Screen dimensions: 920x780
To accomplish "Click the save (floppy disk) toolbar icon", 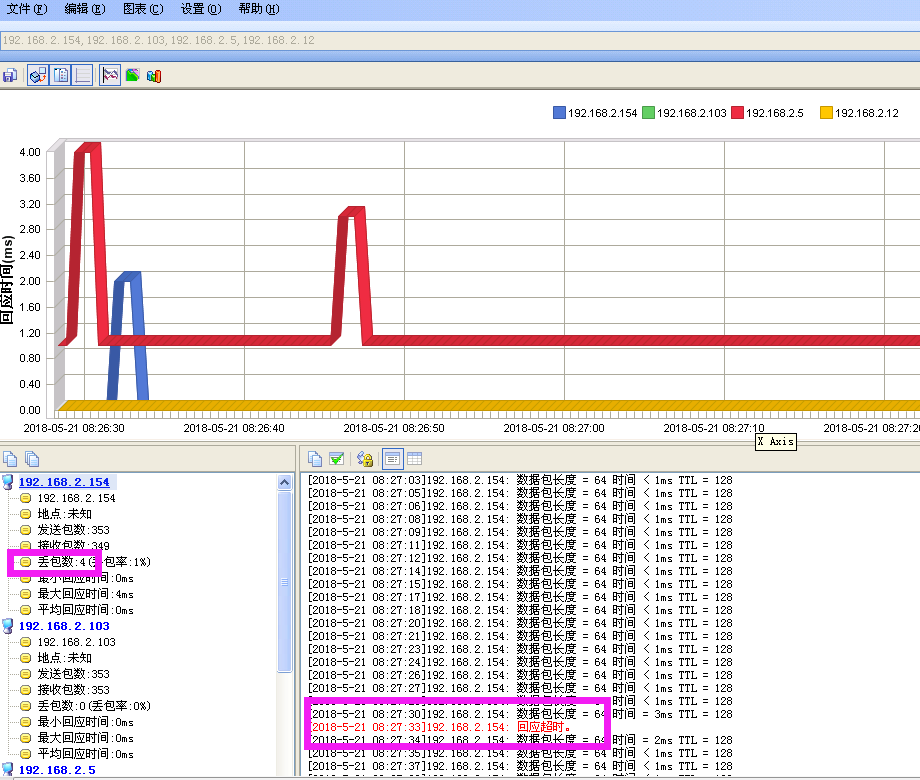I will [10, 76].
